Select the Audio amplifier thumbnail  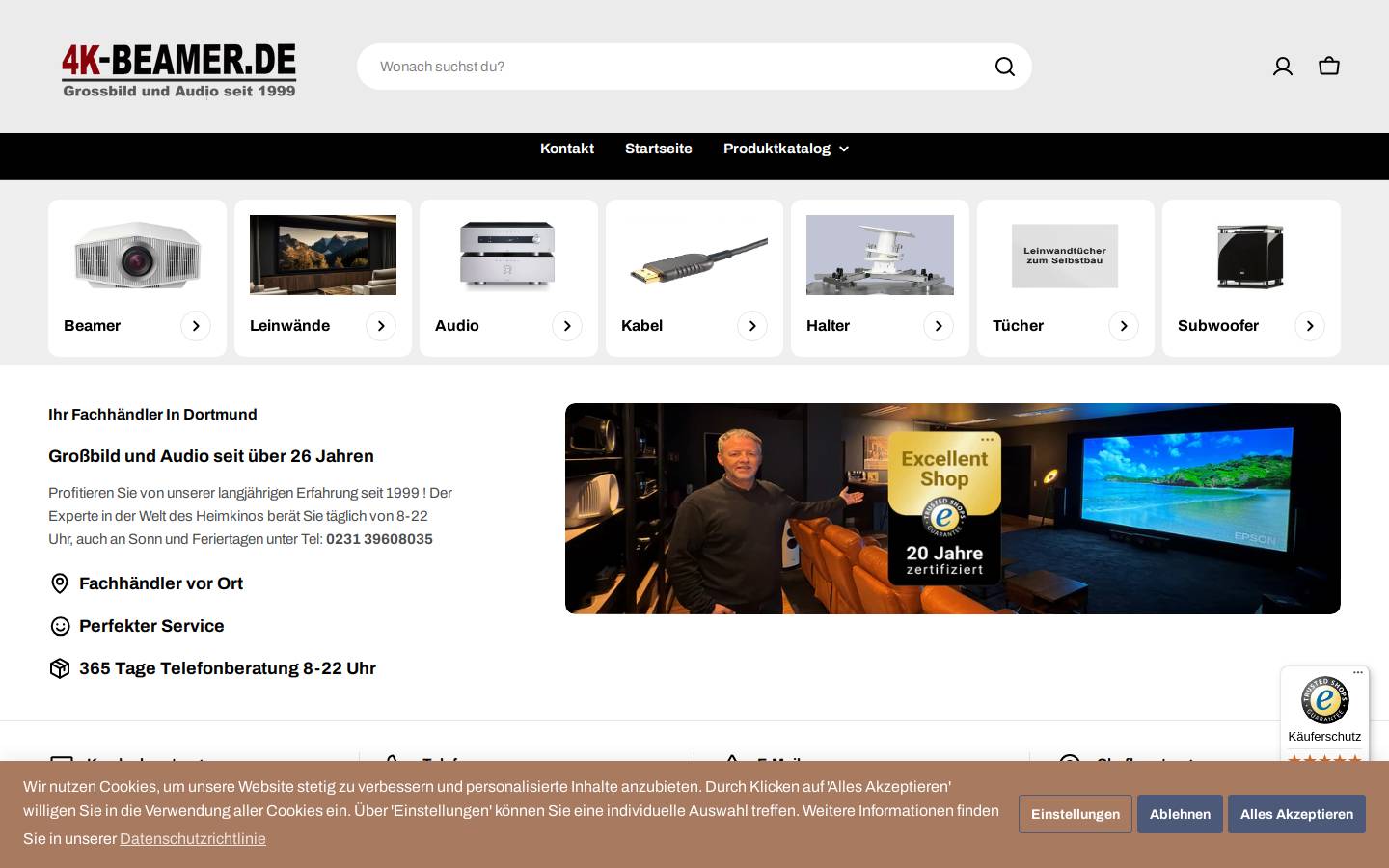pos(508,255)
